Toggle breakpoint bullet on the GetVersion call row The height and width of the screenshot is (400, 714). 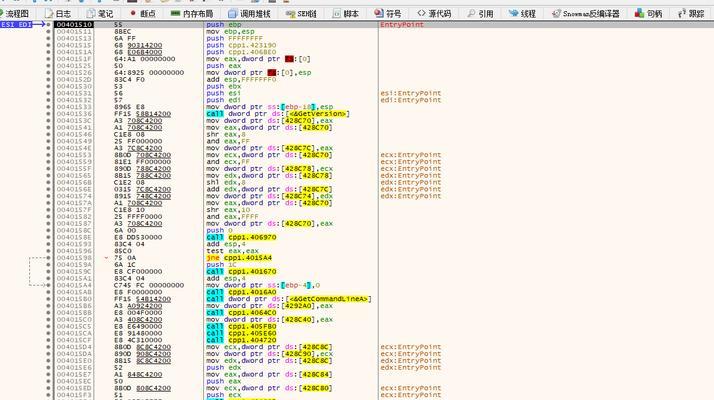48,113
